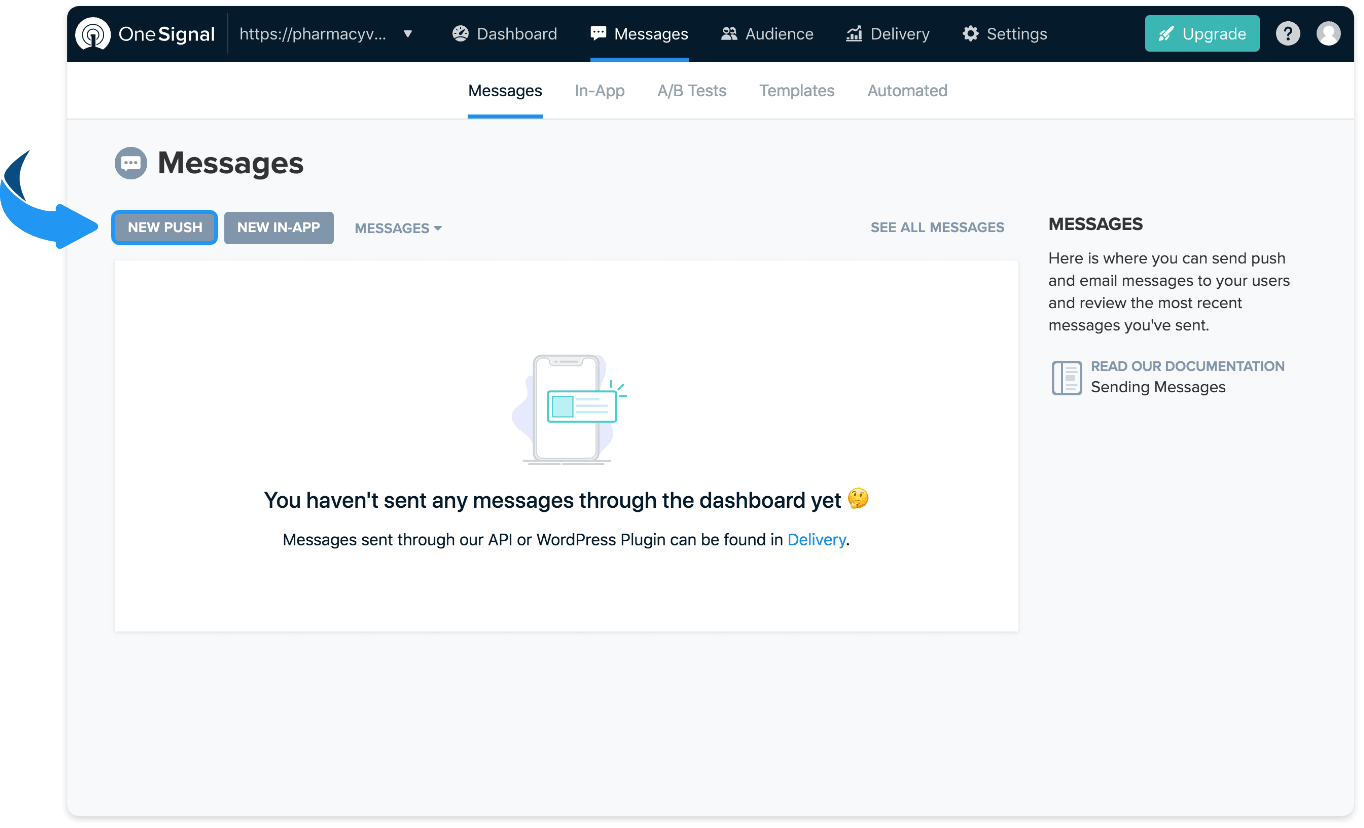Click the NEW PUSH button

[x=165, y=227]
